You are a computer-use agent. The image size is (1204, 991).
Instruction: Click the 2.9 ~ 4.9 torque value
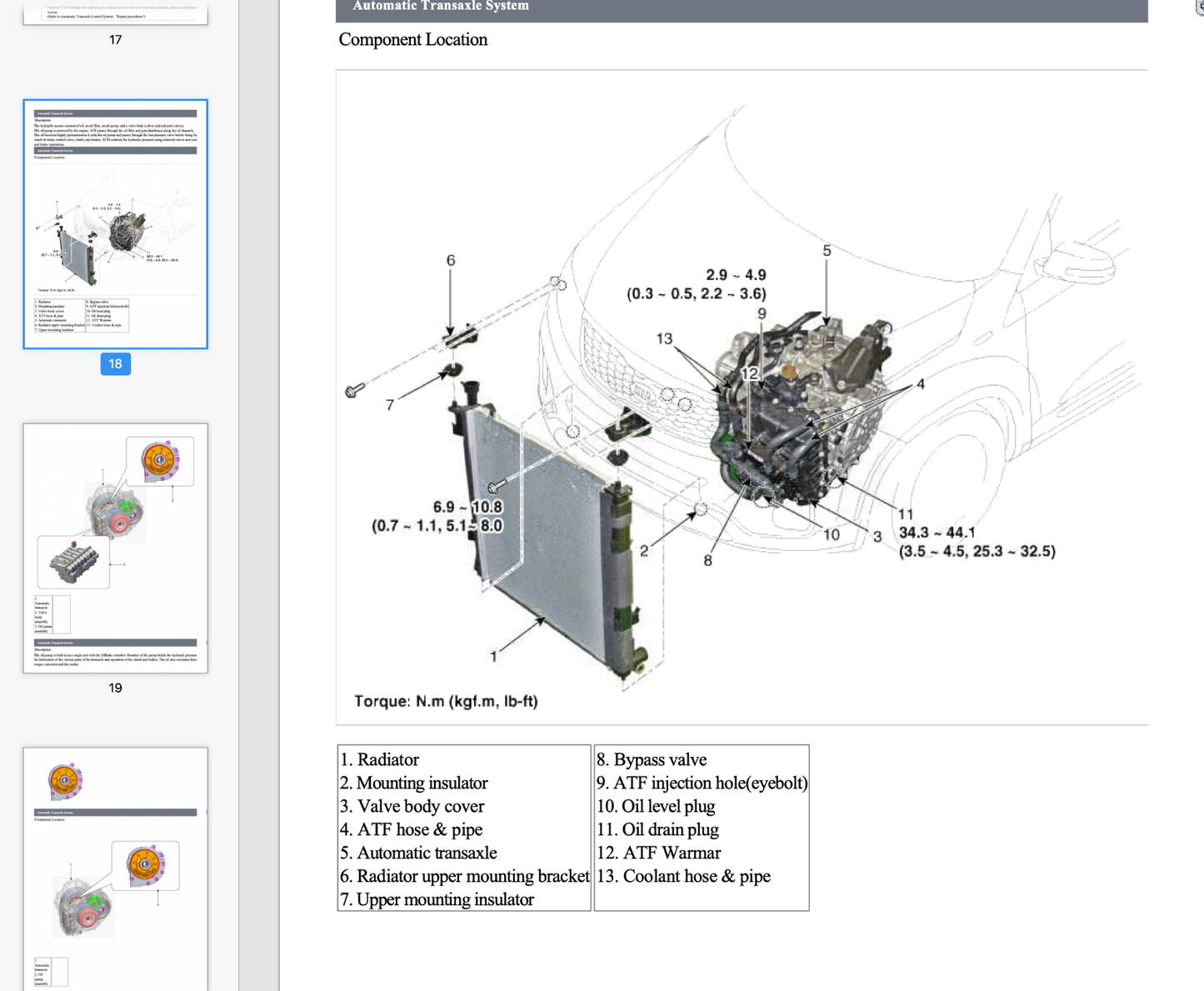[x=736, y=275]
